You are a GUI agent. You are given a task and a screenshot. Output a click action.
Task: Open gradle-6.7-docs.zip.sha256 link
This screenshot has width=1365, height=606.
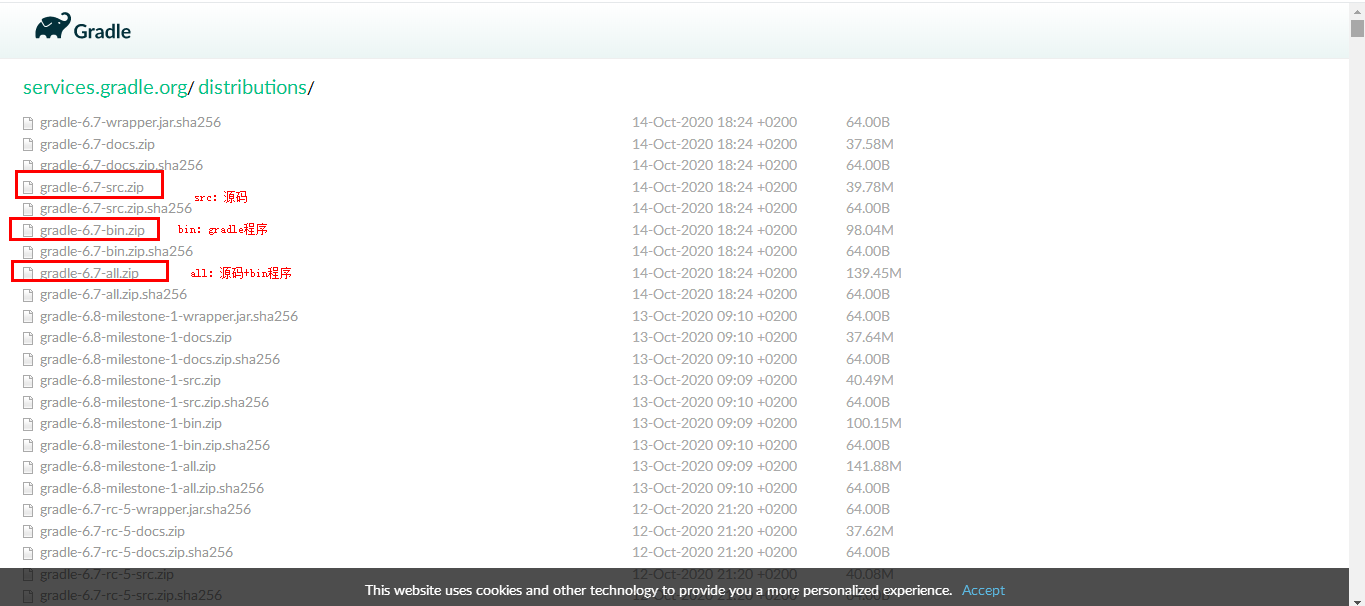(121, 165)
